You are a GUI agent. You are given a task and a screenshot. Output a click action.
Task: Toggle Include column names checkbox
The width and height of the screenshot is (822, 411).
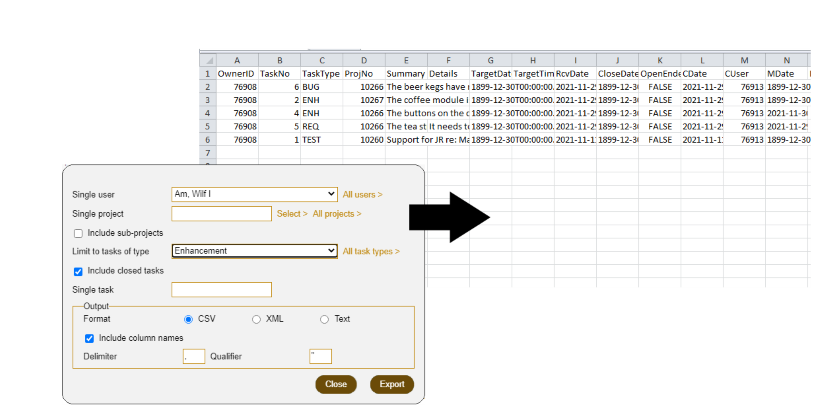pyautogui.click(x=90, y=338)
